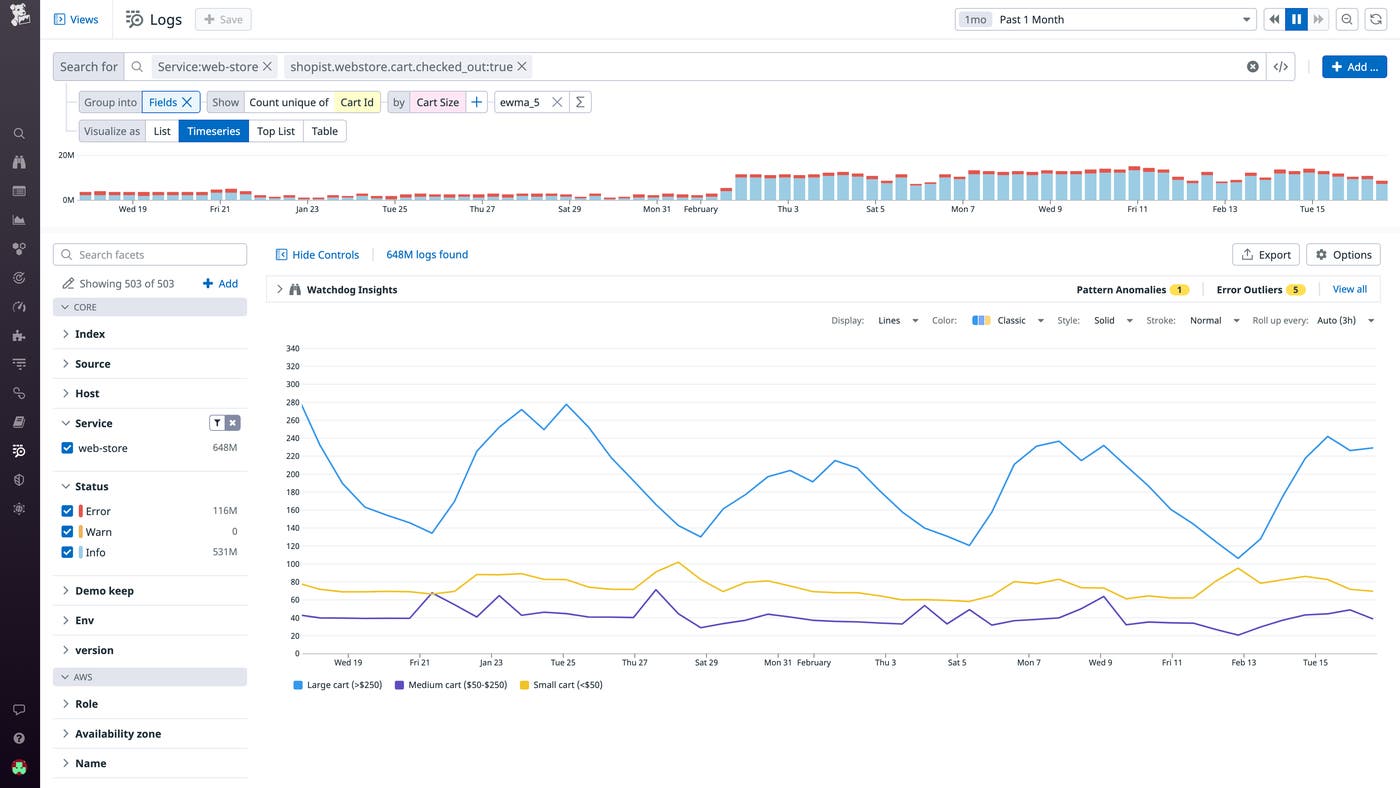Click the View all link for insights
Viewport: 1400px width, 788px height.
point(1349,288)
